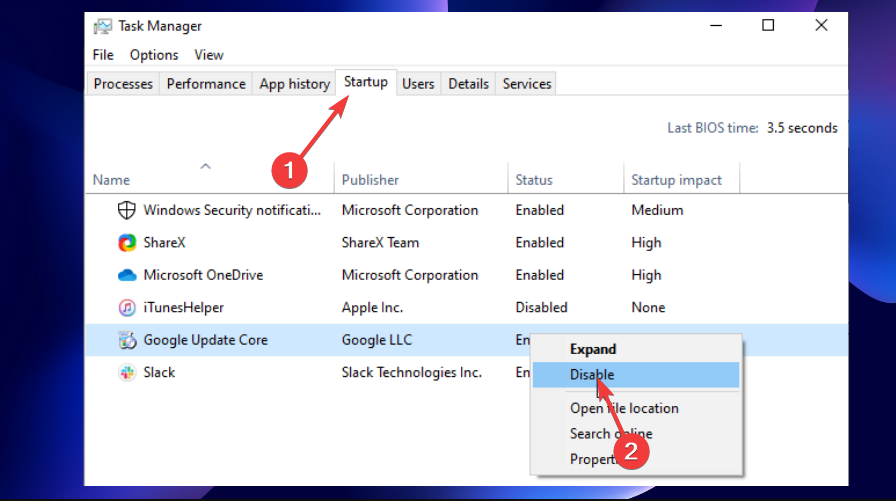Select the Slack row name
The image size is (896, 501).
click(159, 372)
